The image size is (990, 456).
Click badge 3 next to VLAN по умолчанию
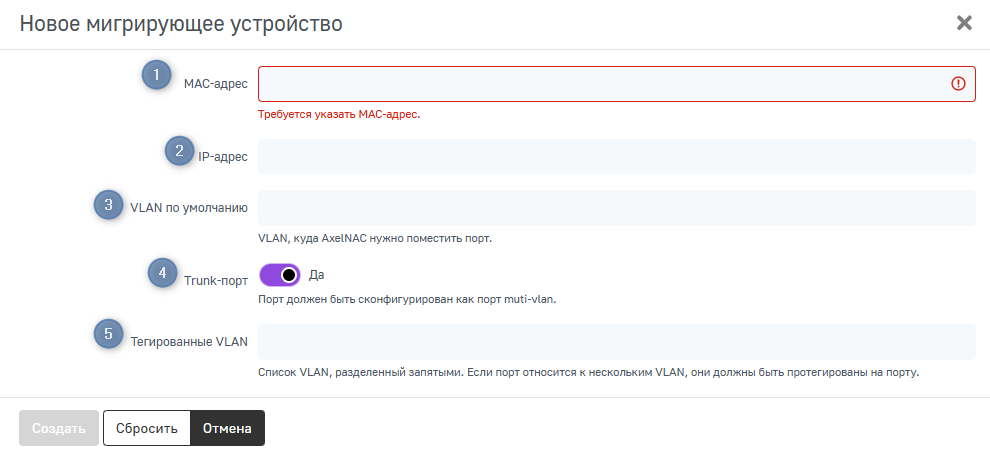(x=108, y=204)
